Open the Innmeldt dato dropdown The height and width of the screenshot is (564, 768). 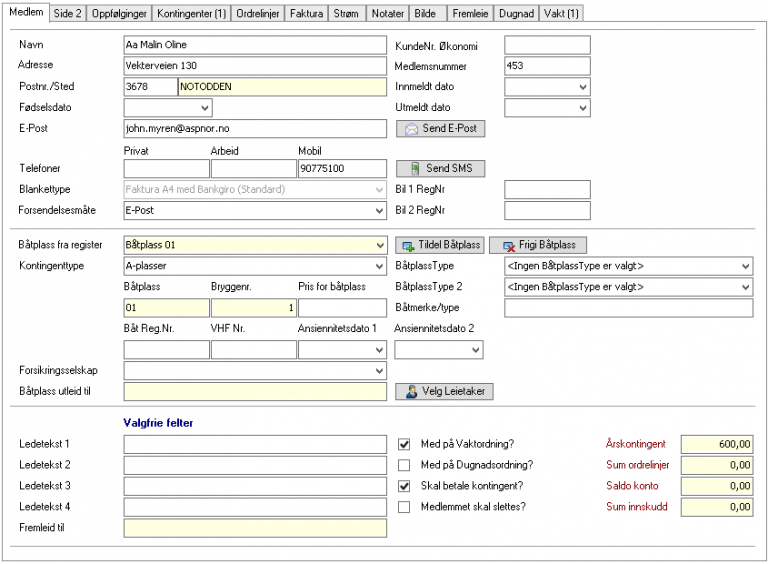582,87
